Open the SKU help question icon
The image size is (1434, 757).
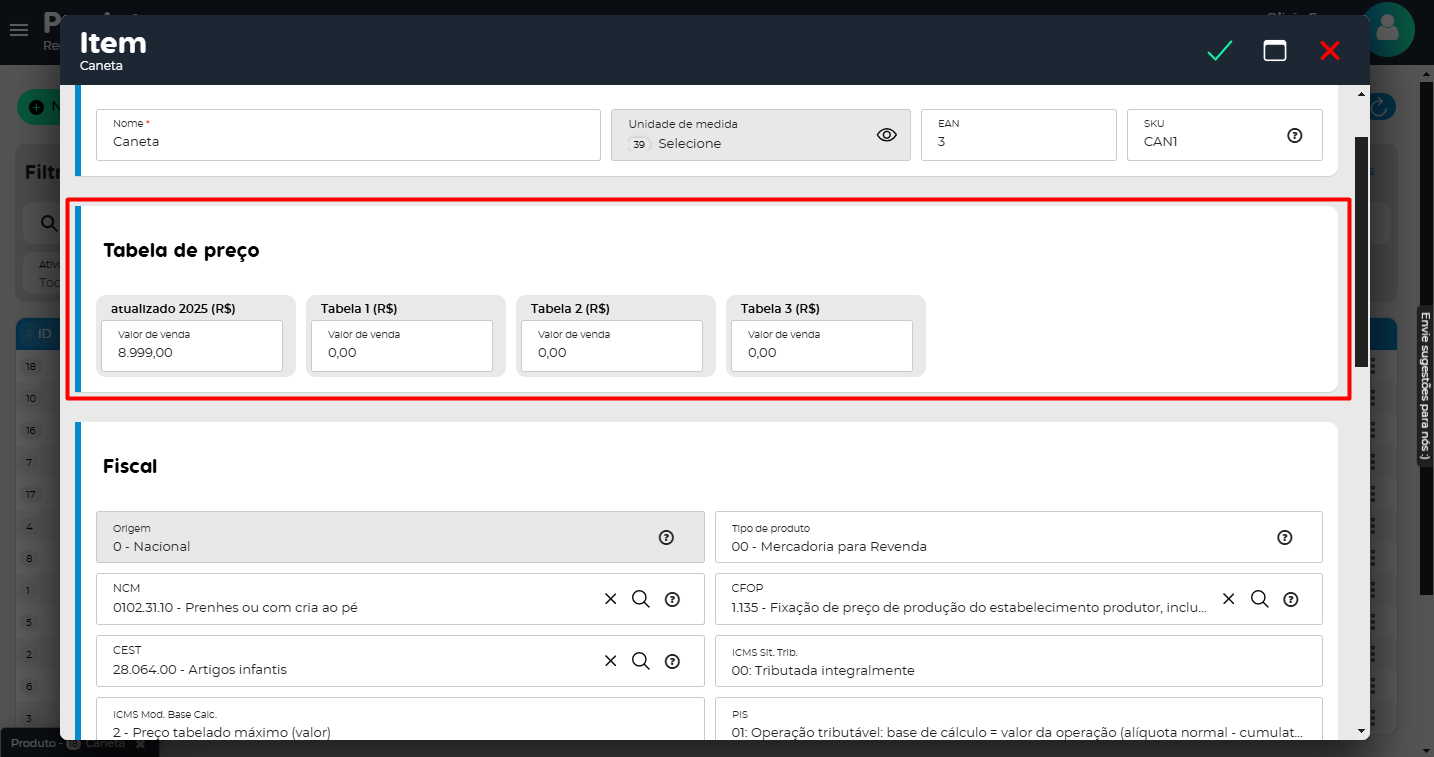(1294, 135)
